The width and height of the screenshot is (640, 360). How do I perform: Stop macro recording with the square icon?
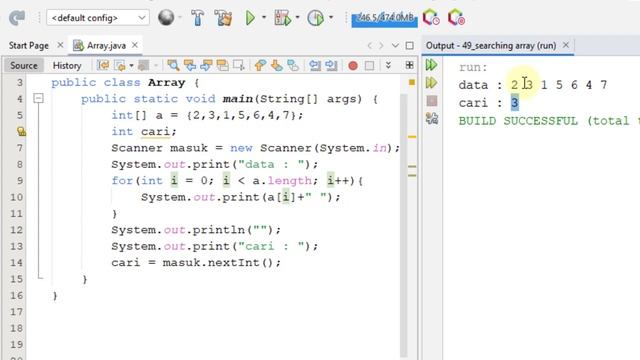coord(369,66)
